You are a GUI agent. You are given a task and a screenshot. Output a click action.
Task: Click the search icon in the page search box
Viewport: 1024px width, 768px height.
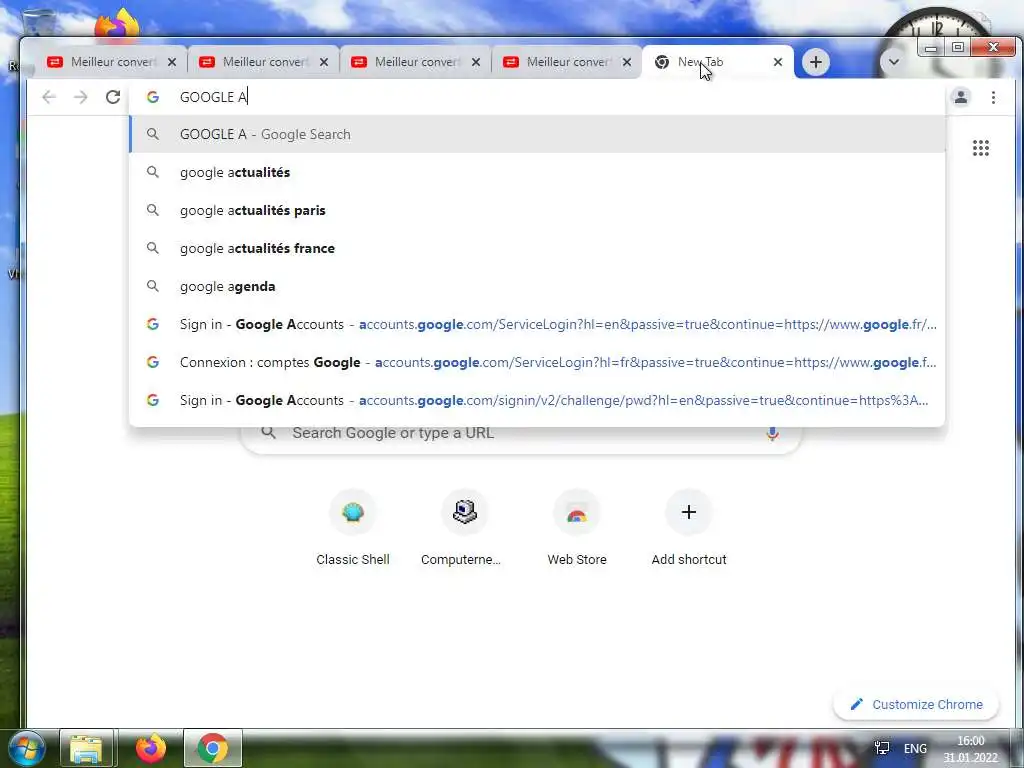(268, 433)
